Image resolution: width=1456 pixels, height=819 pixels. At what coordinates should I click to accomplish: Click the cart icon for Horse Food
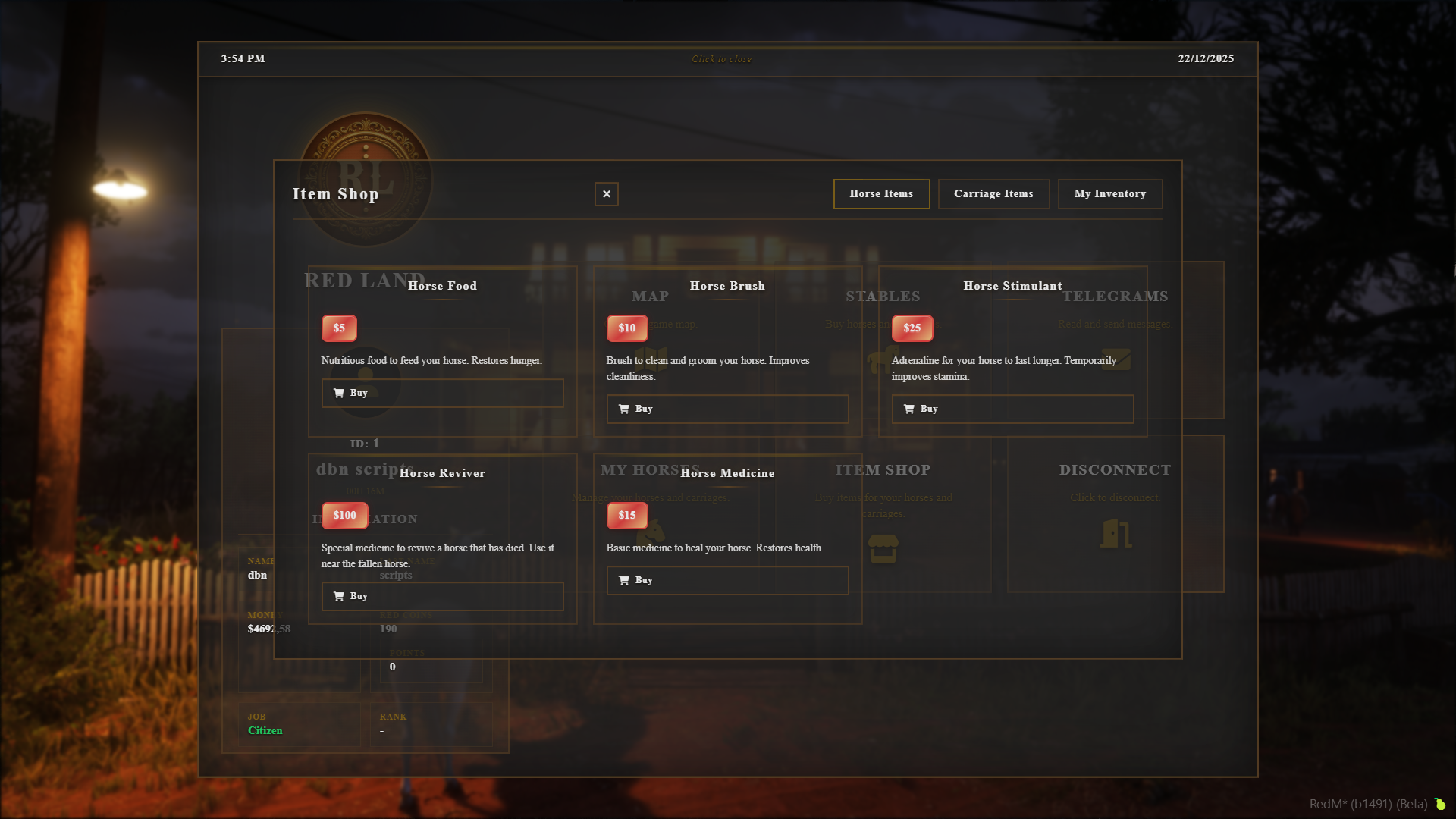coord(339,393)
